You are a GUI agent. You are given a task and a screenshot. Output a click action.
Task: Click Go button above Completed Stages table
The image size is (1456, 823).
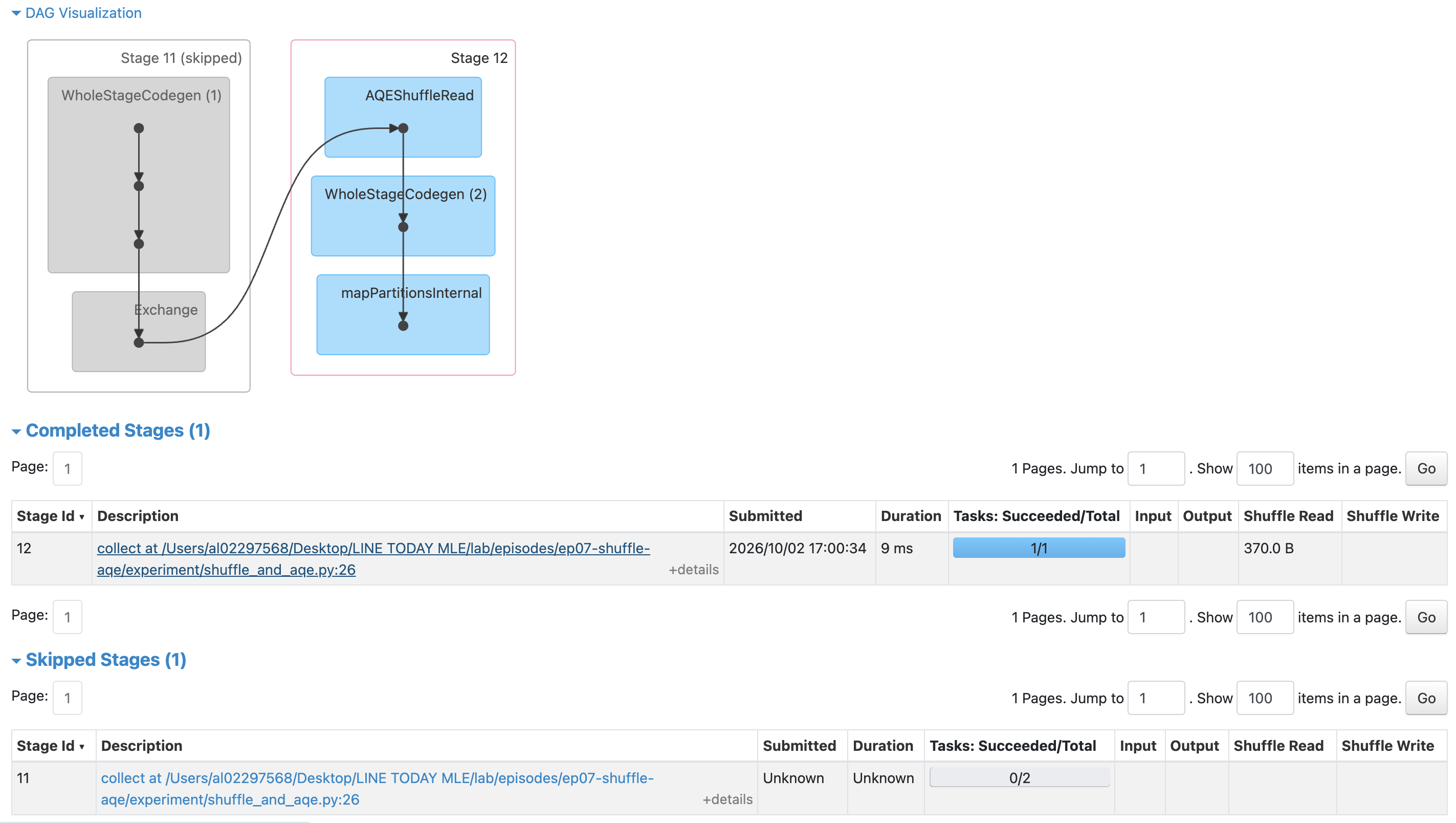click(x=1426, y=468)
